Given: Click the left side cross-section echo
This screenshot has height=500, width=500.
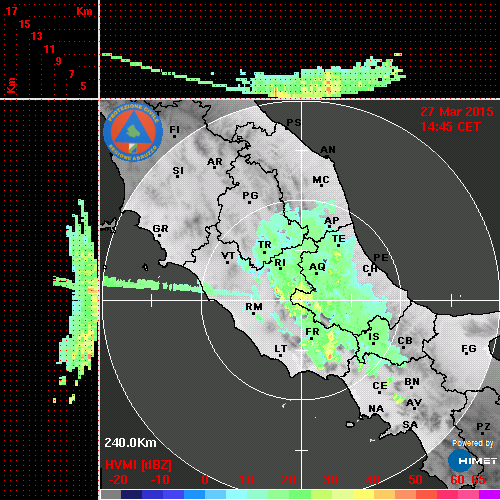Looking at the screenshot, I should click(76, 301).
